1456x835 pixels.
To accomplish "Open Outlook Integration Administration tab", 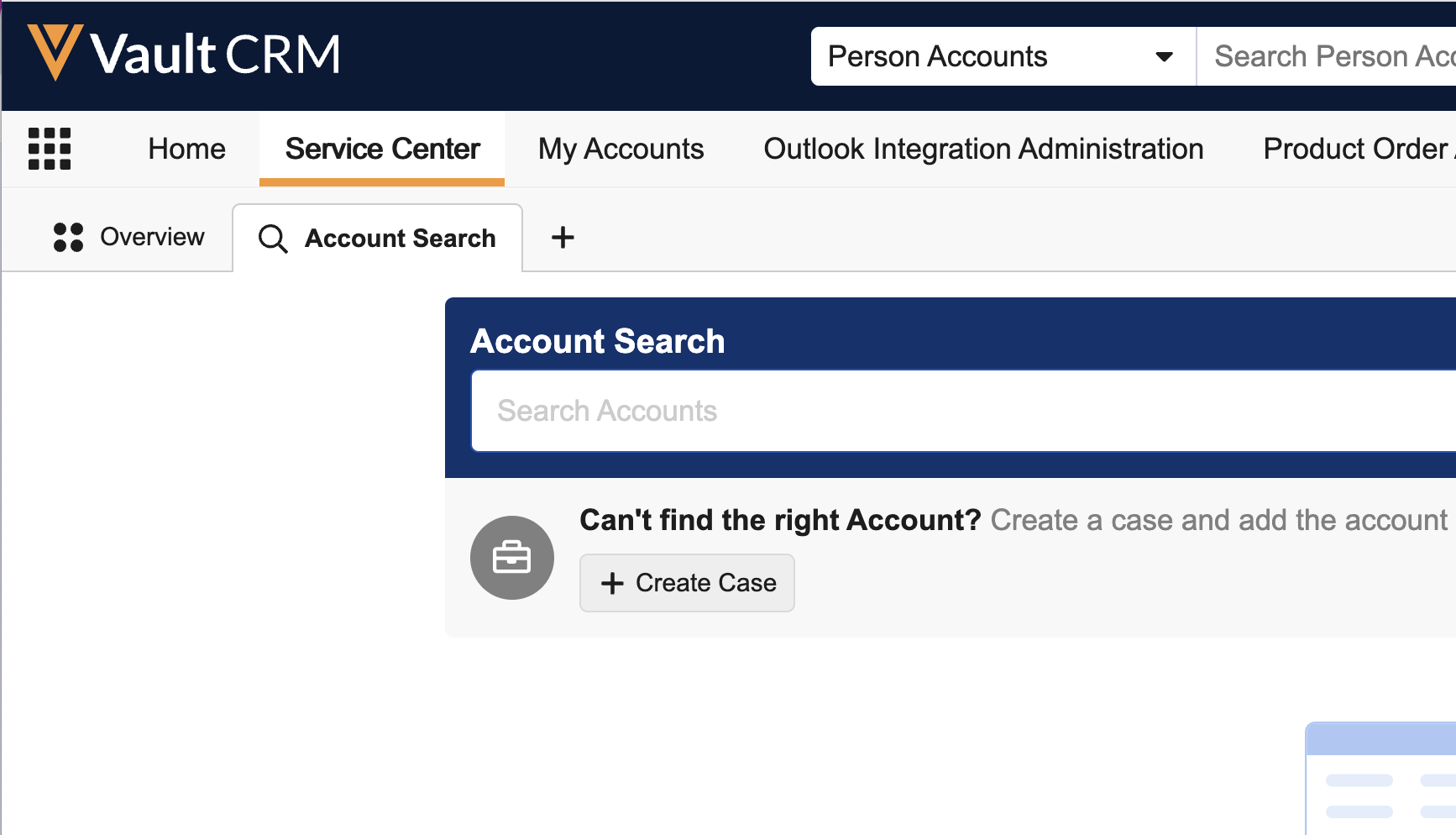I will click(x=983, y=149).
